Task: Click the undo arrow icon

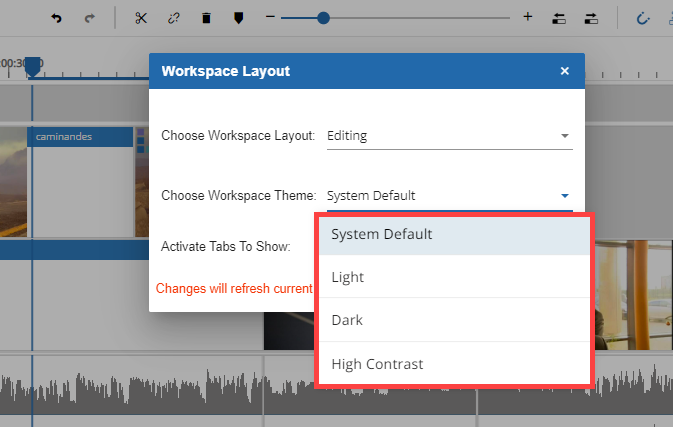Action: [x=56, y=18]
